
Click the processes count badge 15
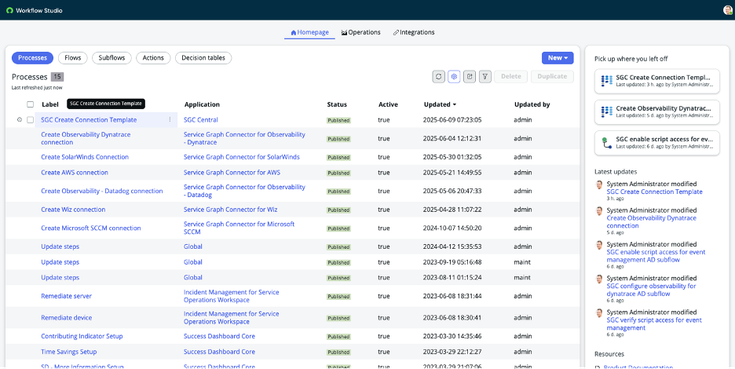click(57, 76)
